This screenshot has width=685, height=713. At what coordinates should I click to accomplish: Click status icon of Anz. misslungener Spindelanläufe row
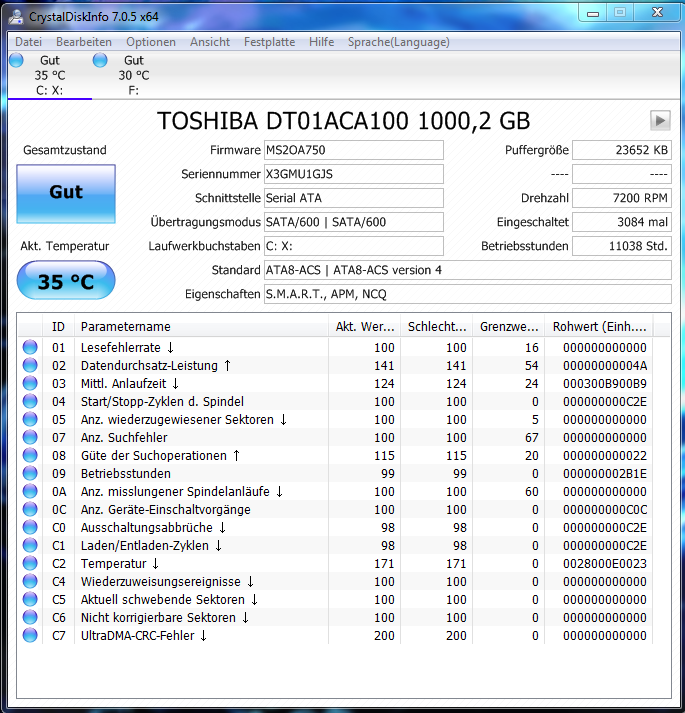(x=30, y=492)
